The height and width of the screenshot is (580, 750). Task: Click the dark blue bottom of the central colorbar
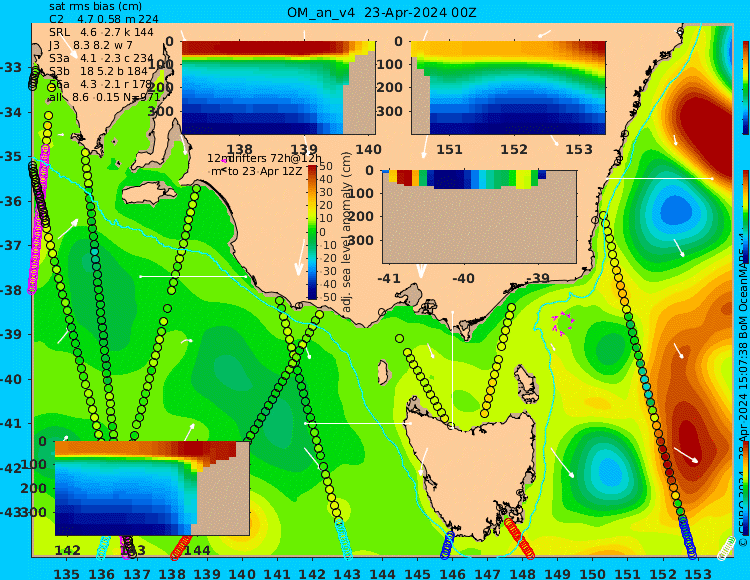(x=312, y=296)
